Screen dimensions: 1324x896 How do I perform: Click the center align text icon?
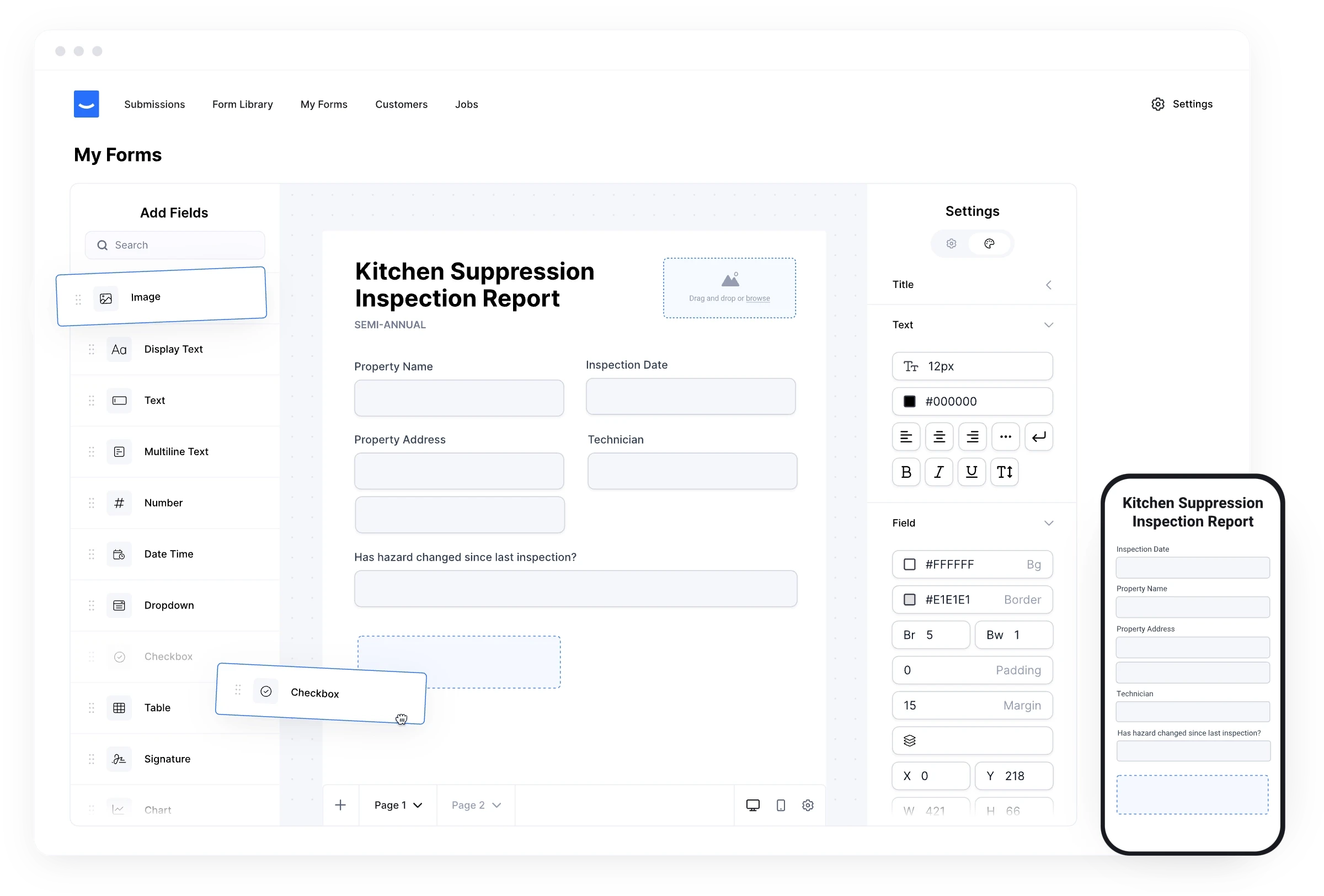coord(939,437)
